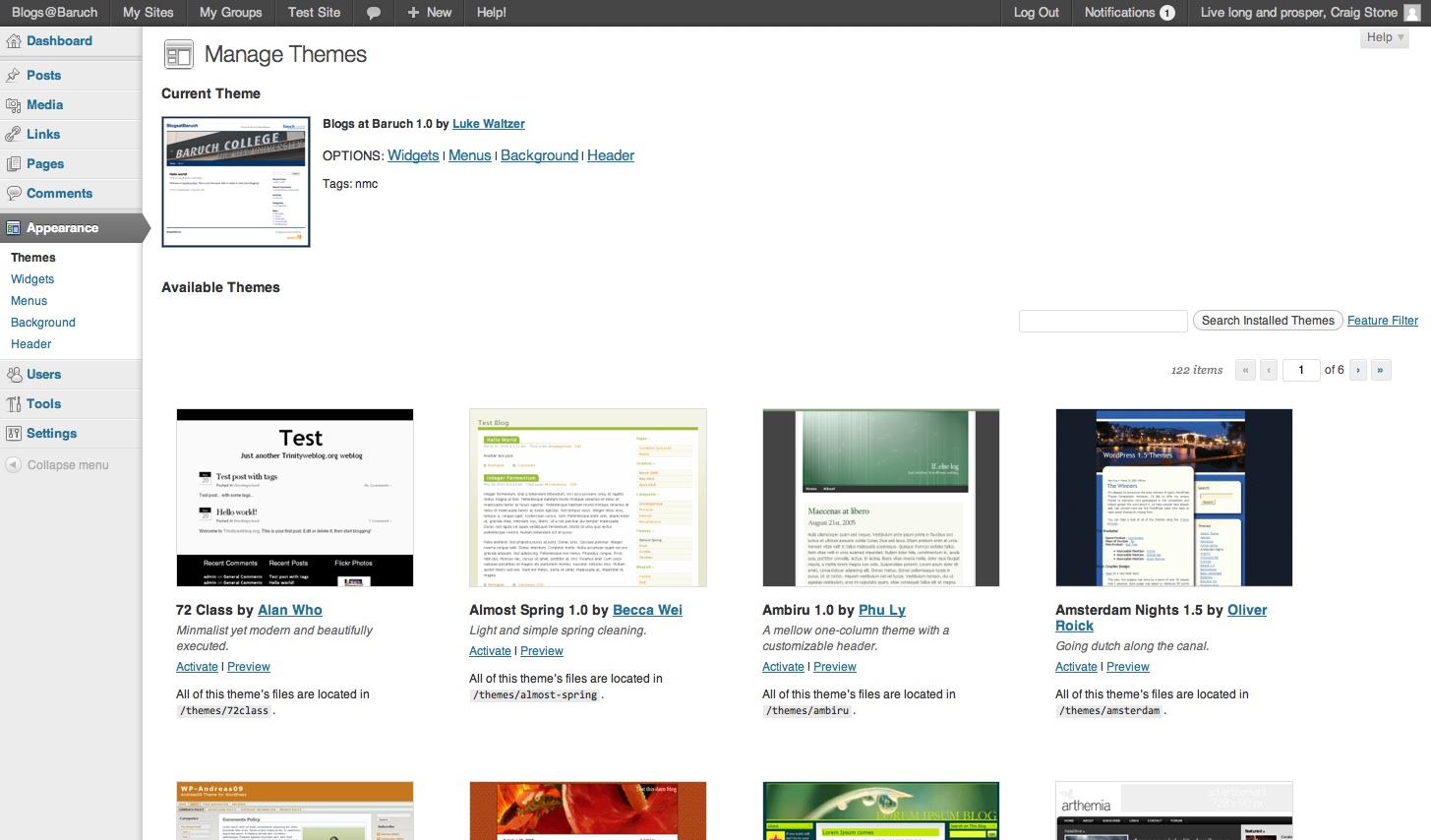
Task: Open the My Groups menu
Action: [x=230, y=13]
